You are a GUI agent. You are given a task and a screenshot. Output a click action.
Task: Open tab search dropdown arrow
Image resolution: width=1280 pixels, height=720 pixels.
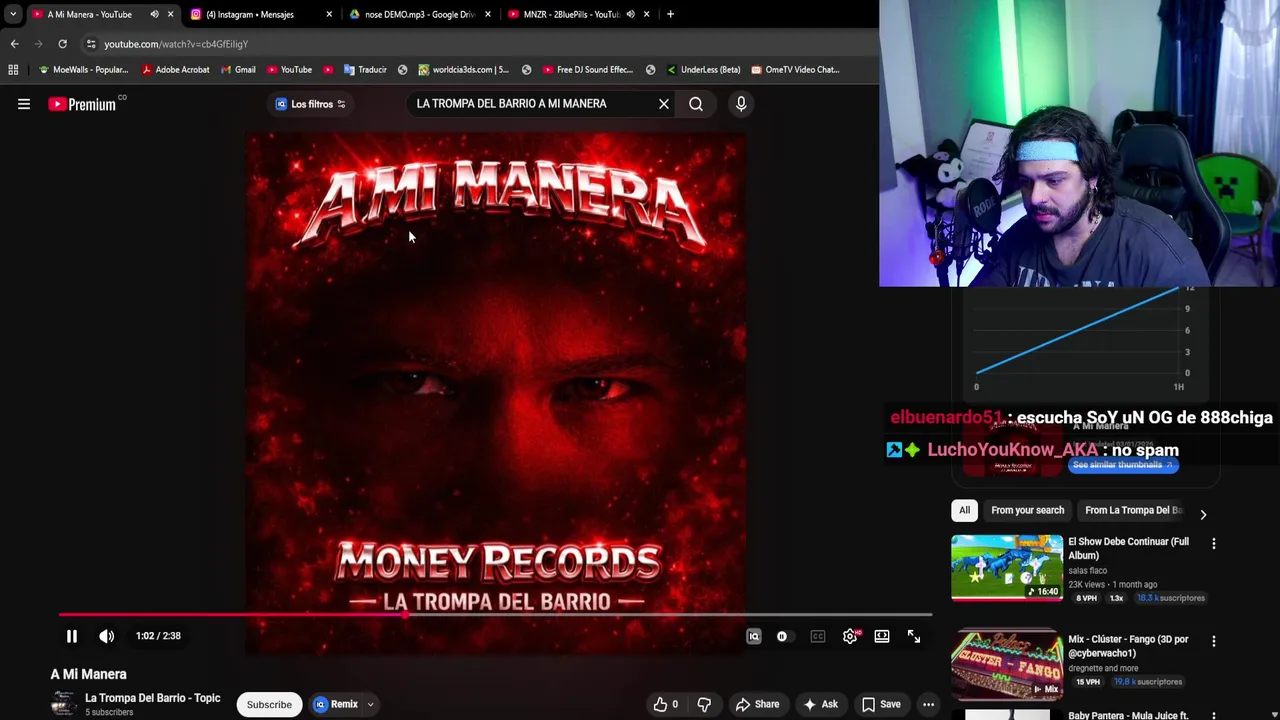[12, 14]
